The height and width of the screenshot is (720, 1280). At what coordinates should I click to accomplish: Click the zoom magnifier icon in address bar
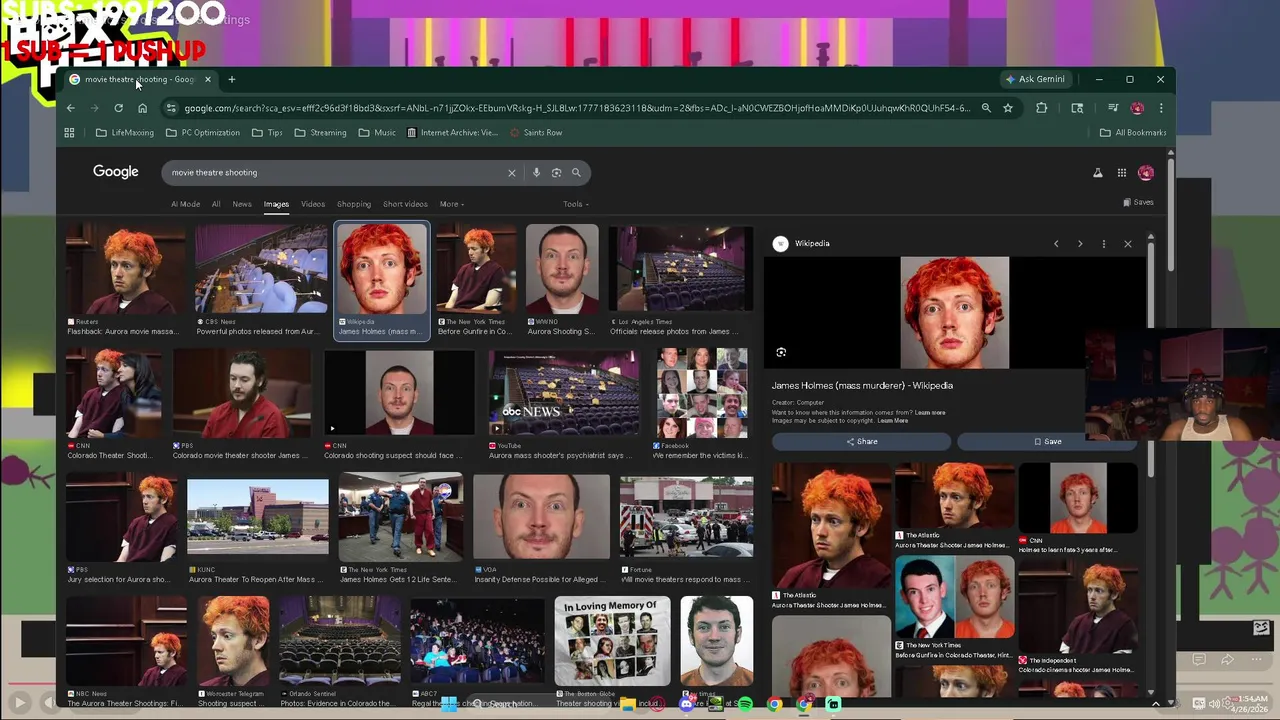pyautogui.click(x=986, y=108)
